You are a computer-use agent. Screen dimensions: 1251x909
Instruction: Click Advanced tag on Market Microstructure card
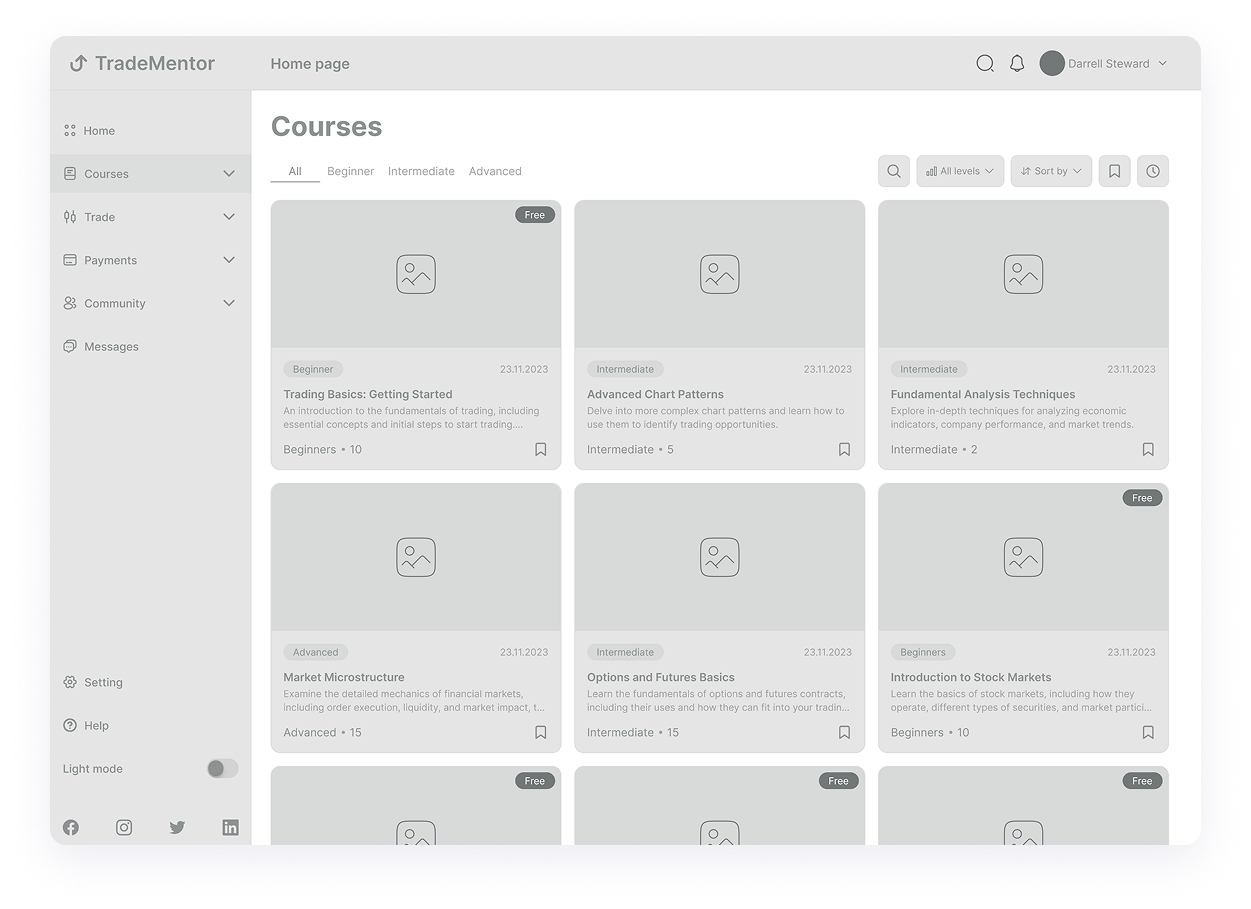(316, 652)
